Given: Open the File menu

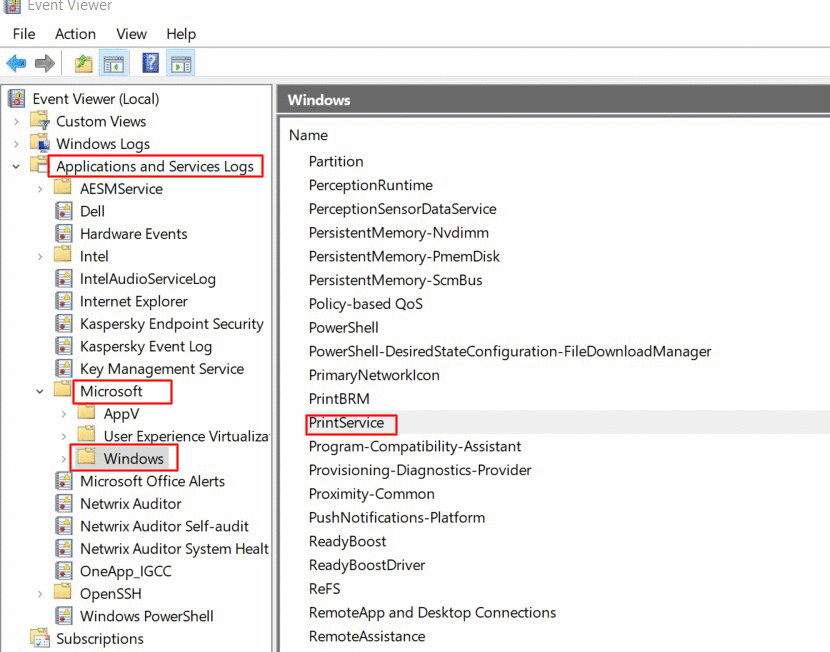Looking at the screenshot, I should coord(23,33).
